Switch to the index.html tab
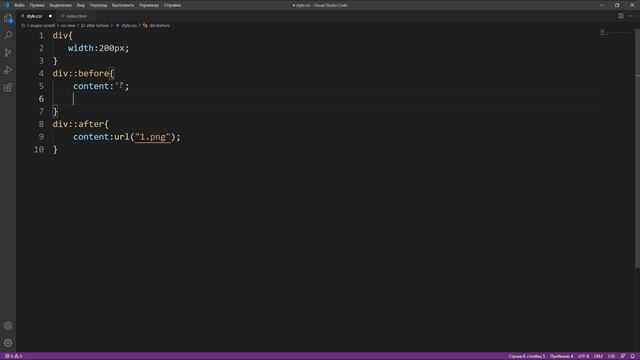This screenshot has width=640, height=360. click(x=76, y=16)
